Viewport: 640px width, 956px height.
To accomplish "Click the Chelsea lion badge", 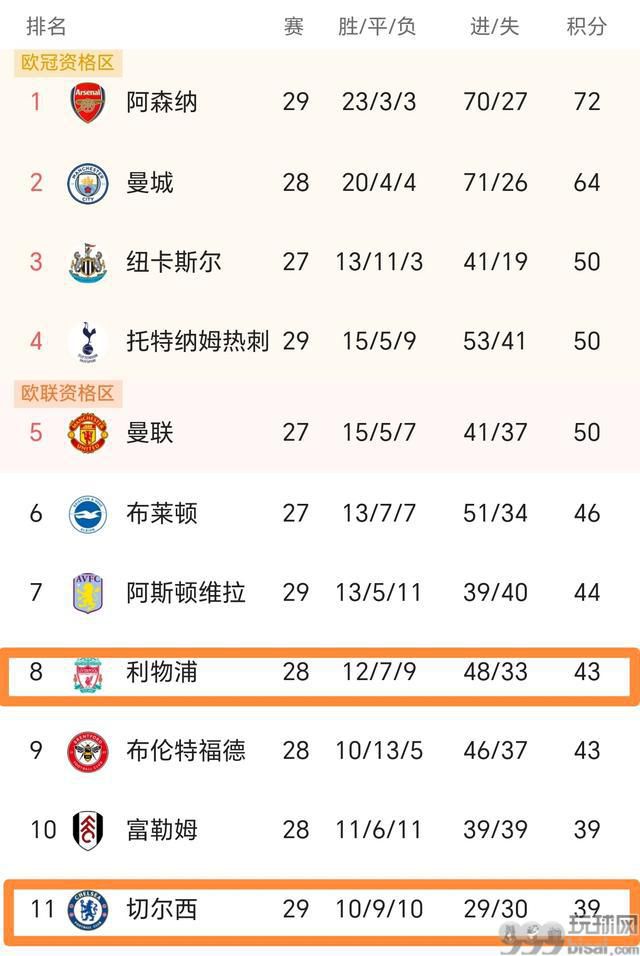I will point(88,910).
